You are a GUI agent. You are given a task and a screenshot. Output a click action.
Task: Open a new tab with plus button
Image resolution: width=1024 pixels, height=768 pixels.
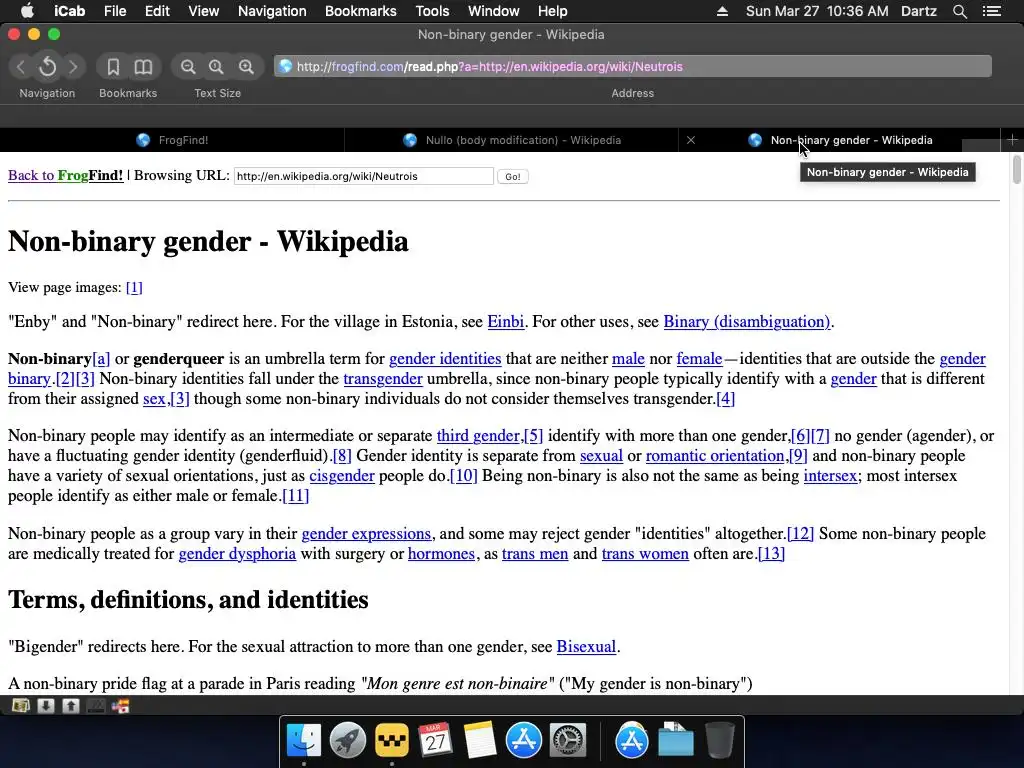click(1012, 140)
